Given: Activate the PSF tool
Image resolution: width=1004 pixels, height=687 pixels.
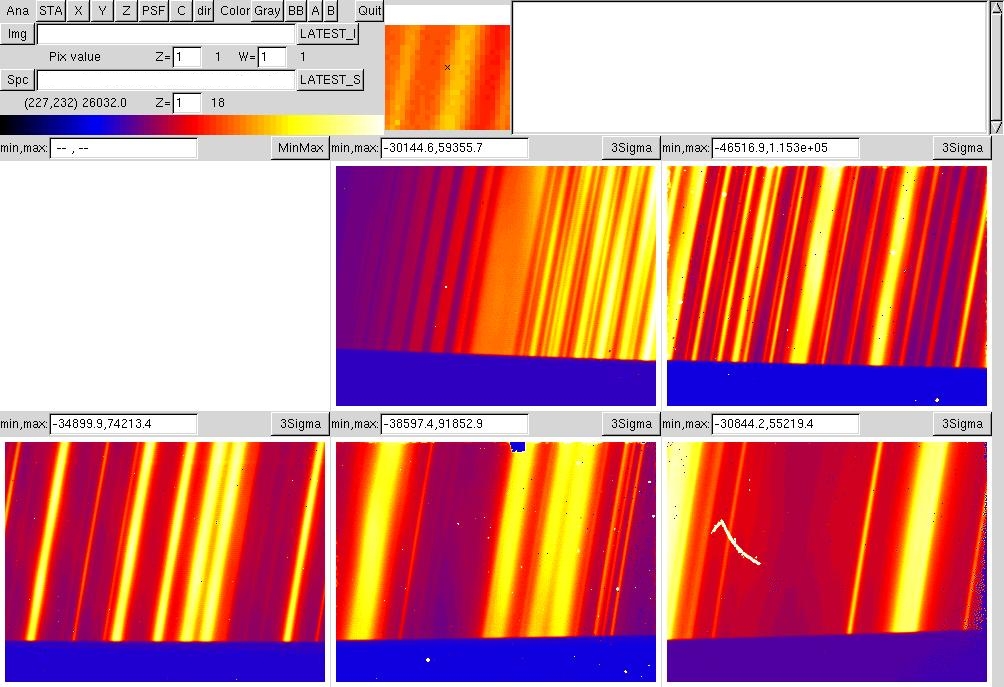Looking at the screenshot, I should pyautogui.click(x=153, y=11).
